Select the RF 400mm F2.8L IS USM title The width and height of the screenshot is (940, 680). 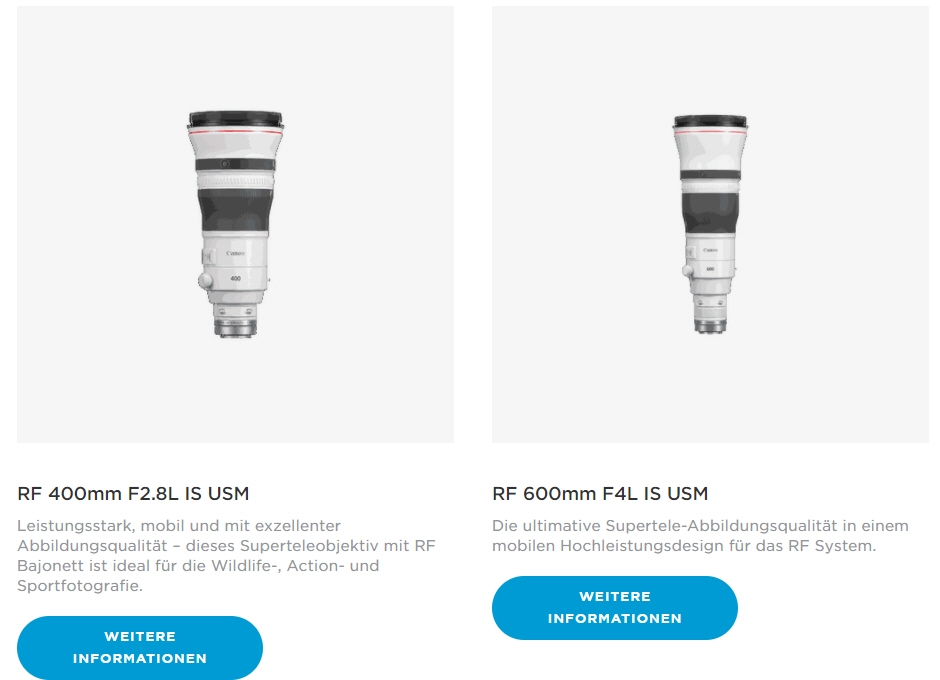click(133, 494)
